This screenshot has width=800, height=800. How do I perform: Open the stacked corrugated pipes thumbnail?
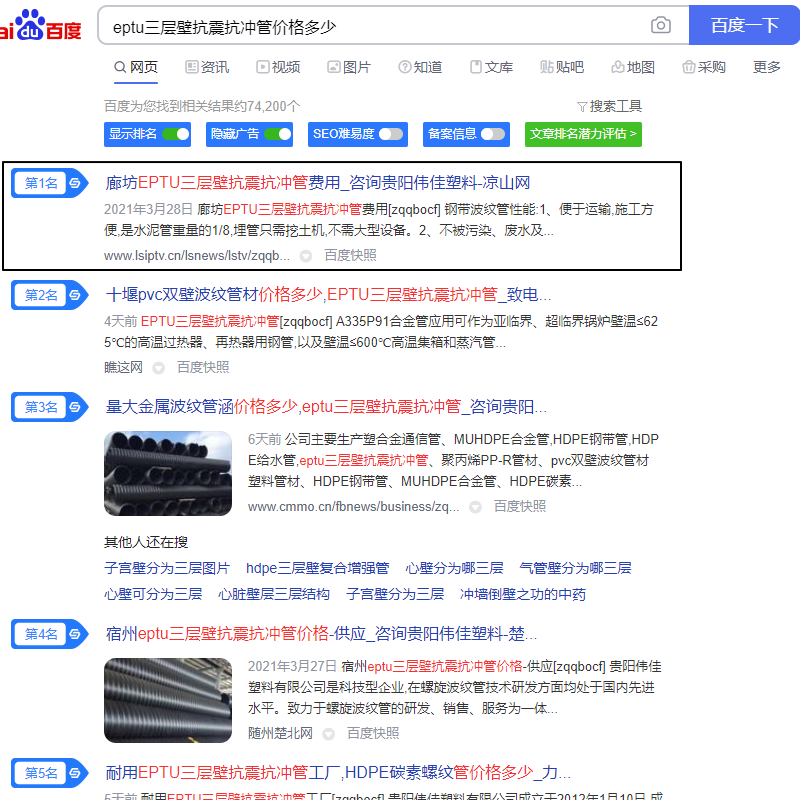coord(168,473)
